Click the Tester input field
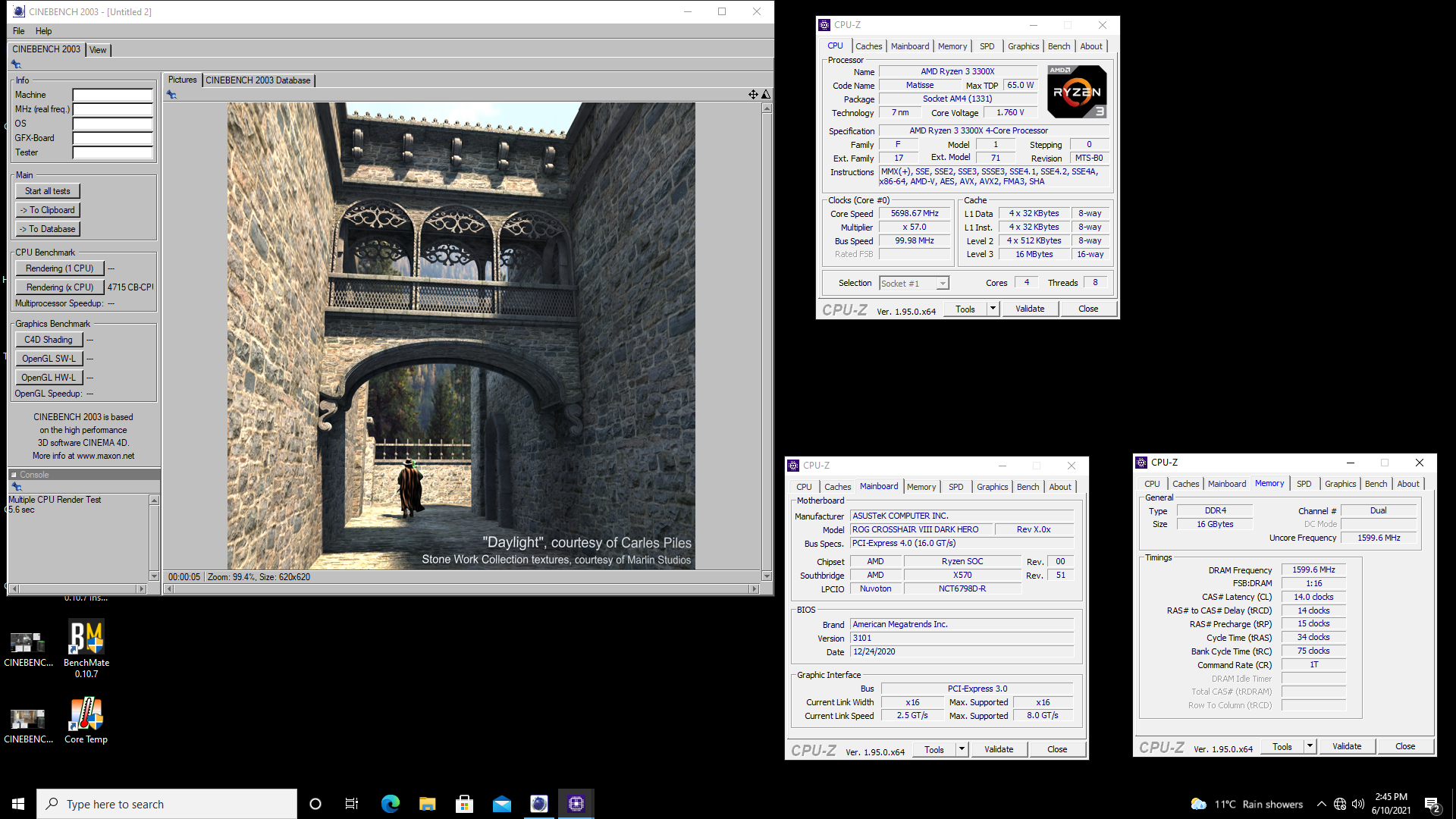 point(112,152)
